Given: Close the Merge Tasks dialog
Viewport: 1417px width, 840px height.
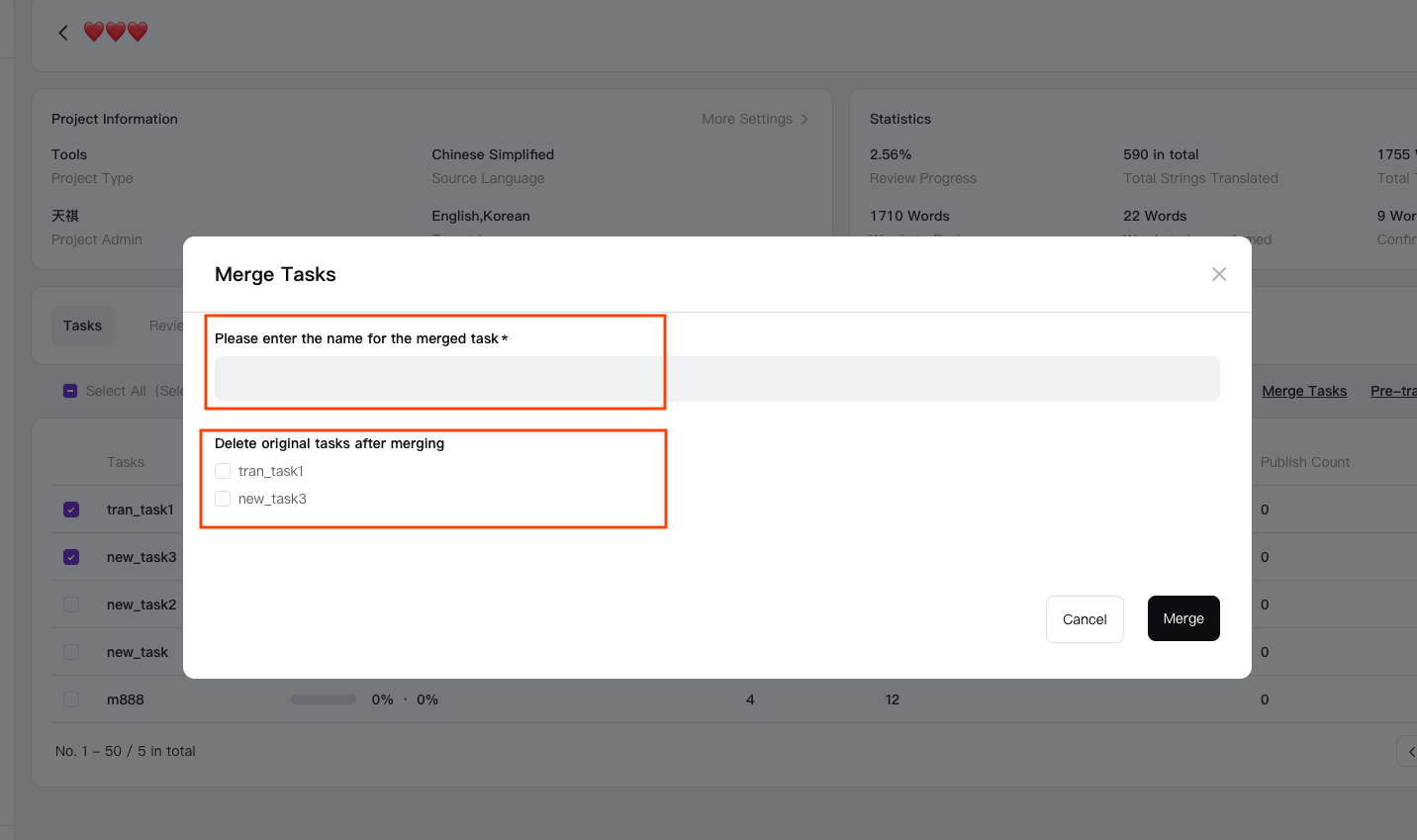Looking at the screenshot, I should coord(1218,274).
